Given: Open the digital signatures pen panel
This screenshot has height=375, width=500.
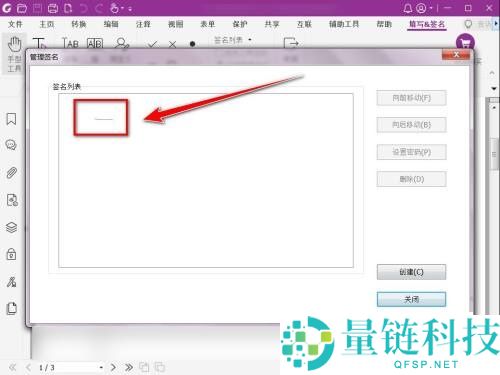Looking at the screenshot, I should pyautogui.click(x=11, y=282).
